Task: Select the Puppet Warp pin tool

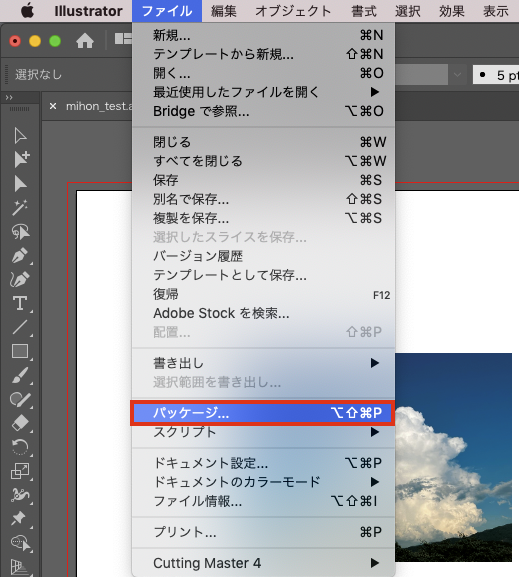Action: coord(18,518)
